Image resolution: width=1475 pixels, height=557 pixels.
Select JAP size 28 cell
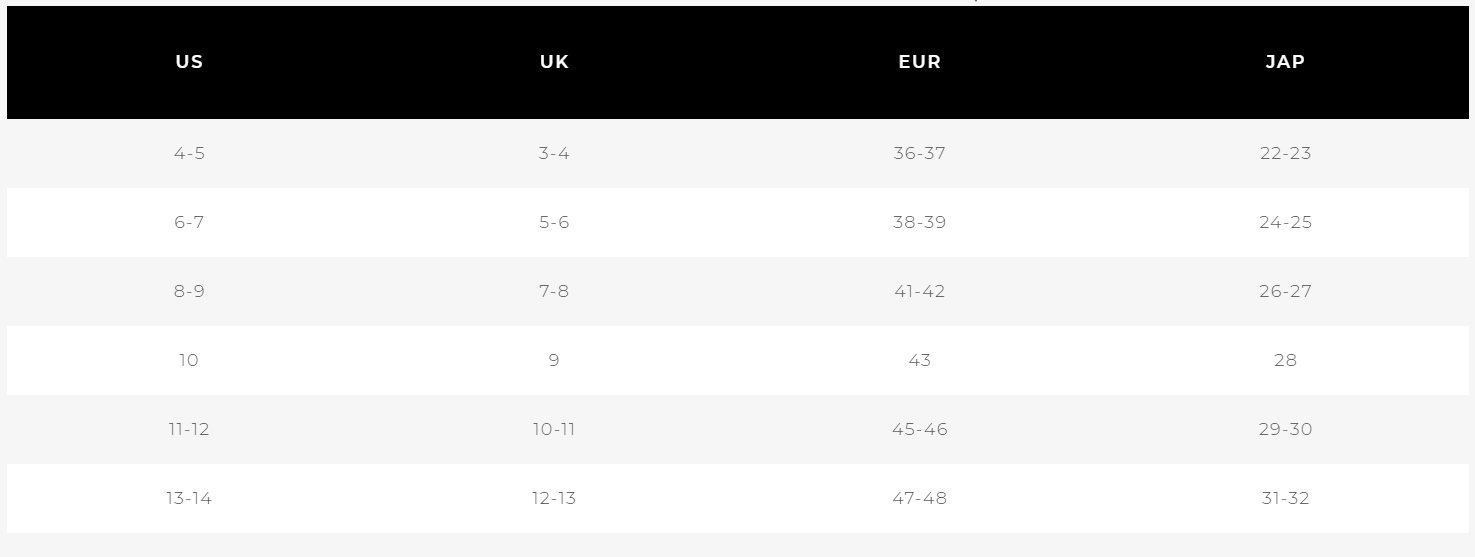(1285, 361)
